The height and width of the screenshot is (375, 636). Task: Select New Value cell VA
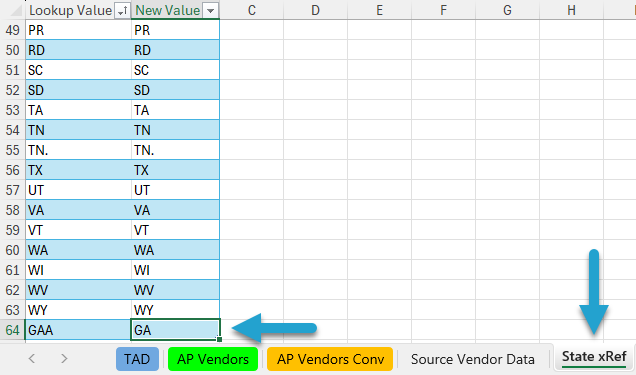[x=175, y=210]
